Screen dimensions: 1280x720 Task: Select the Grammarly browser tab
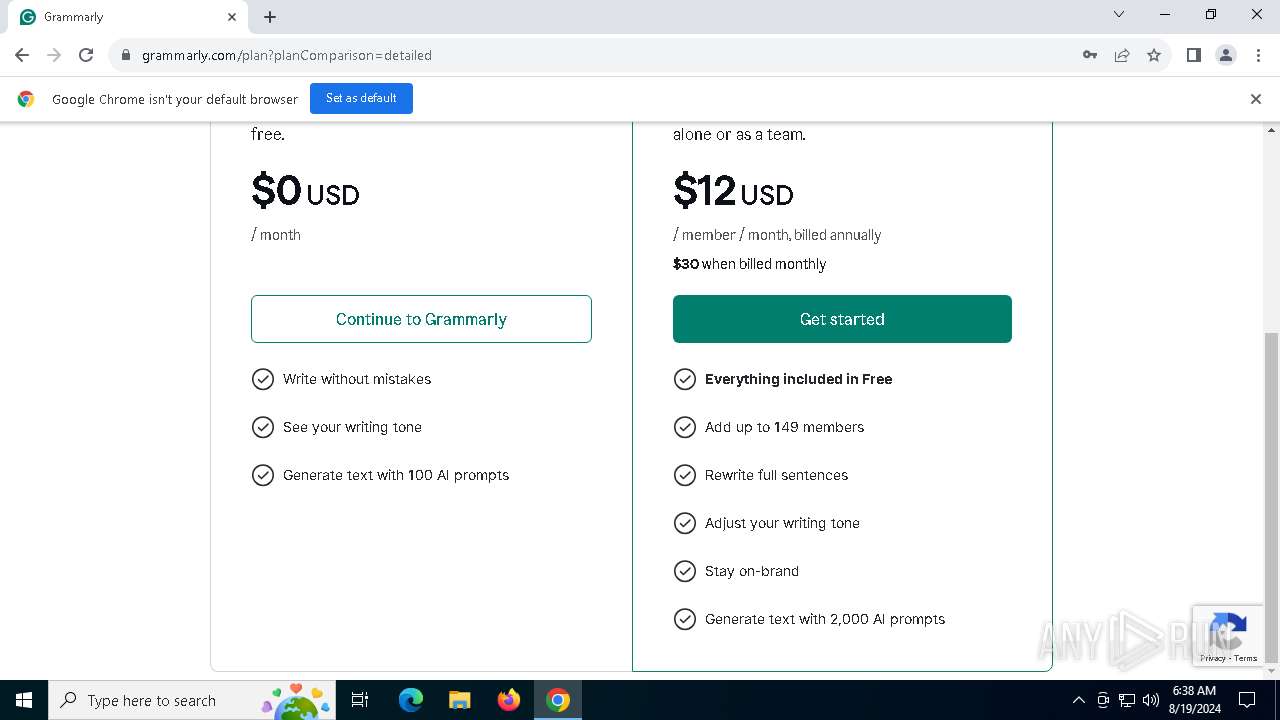[x=128, y=17]
